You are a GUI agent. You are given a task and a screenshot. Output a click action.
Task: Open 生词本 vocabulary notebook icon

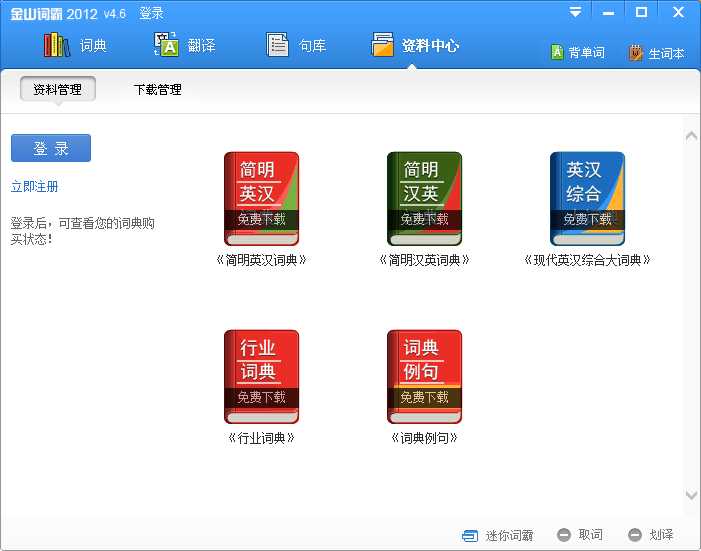[635, 53]
